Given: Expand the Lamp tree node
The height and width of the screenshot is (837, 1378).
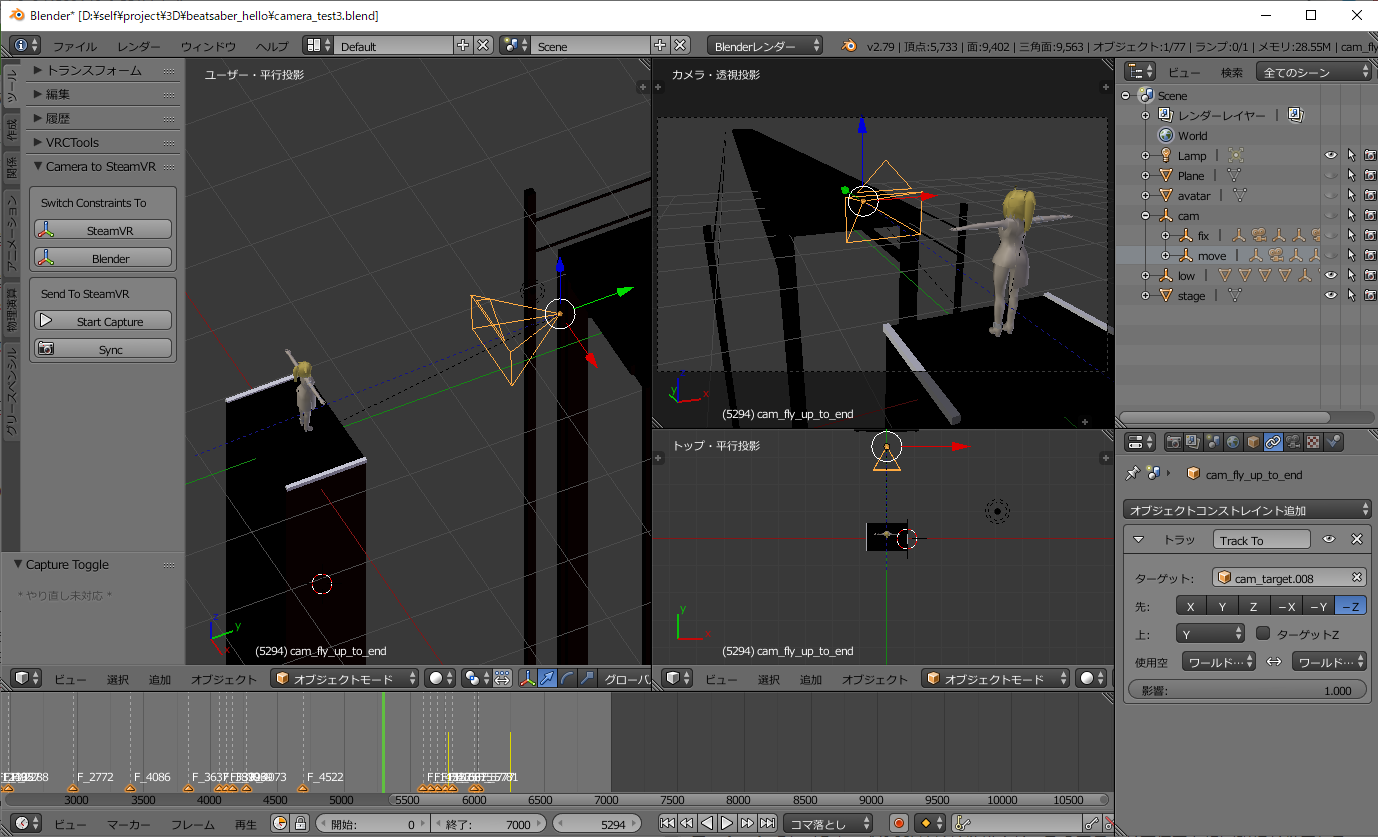Looking at the screenshot, I should [x=1146, y=155].
